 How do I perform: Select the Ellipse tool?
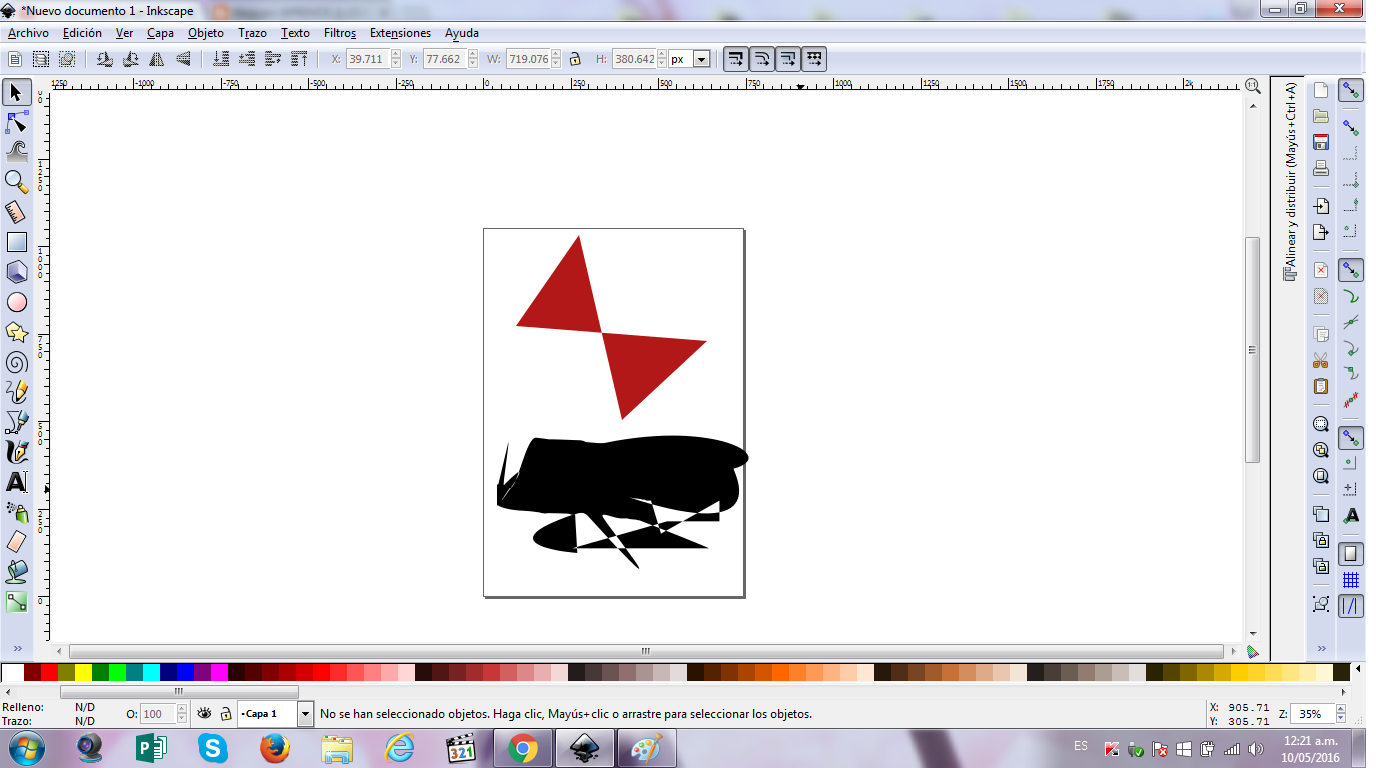16,301
